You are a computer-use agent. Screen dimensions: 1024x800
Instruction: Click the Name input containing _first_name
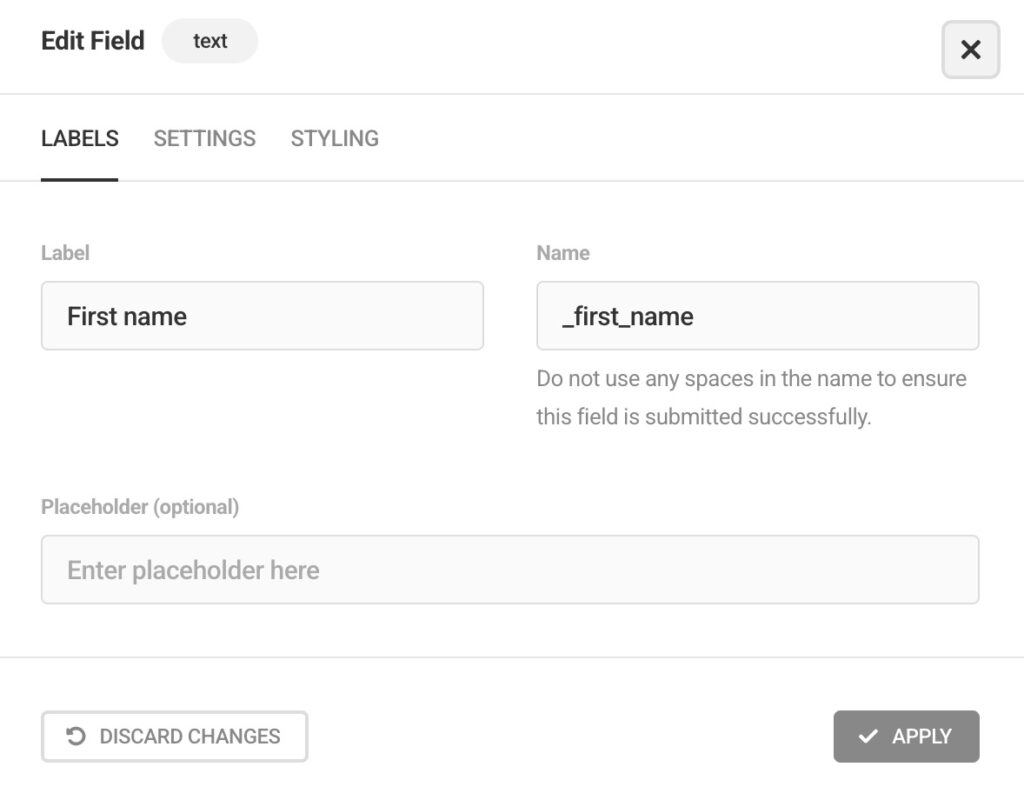pyautogui.click(x=758, y=316)
